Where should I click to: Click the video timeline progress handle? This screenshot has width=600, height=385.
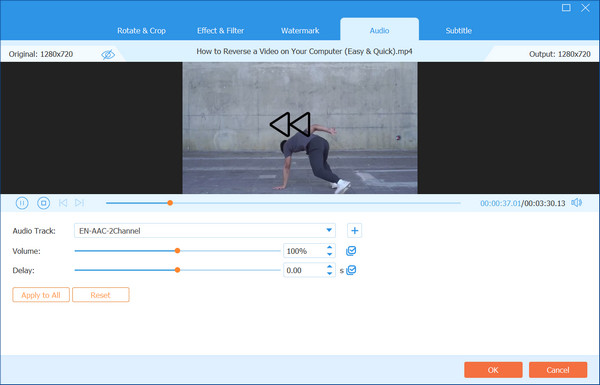pyautogui.click(x=170, y=203)
